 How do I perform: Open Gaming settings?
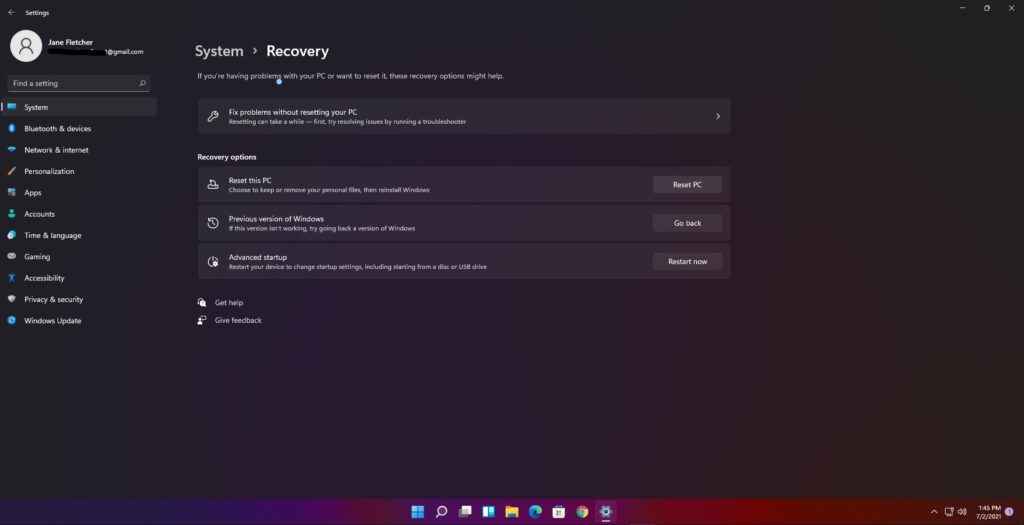[79, 257]
